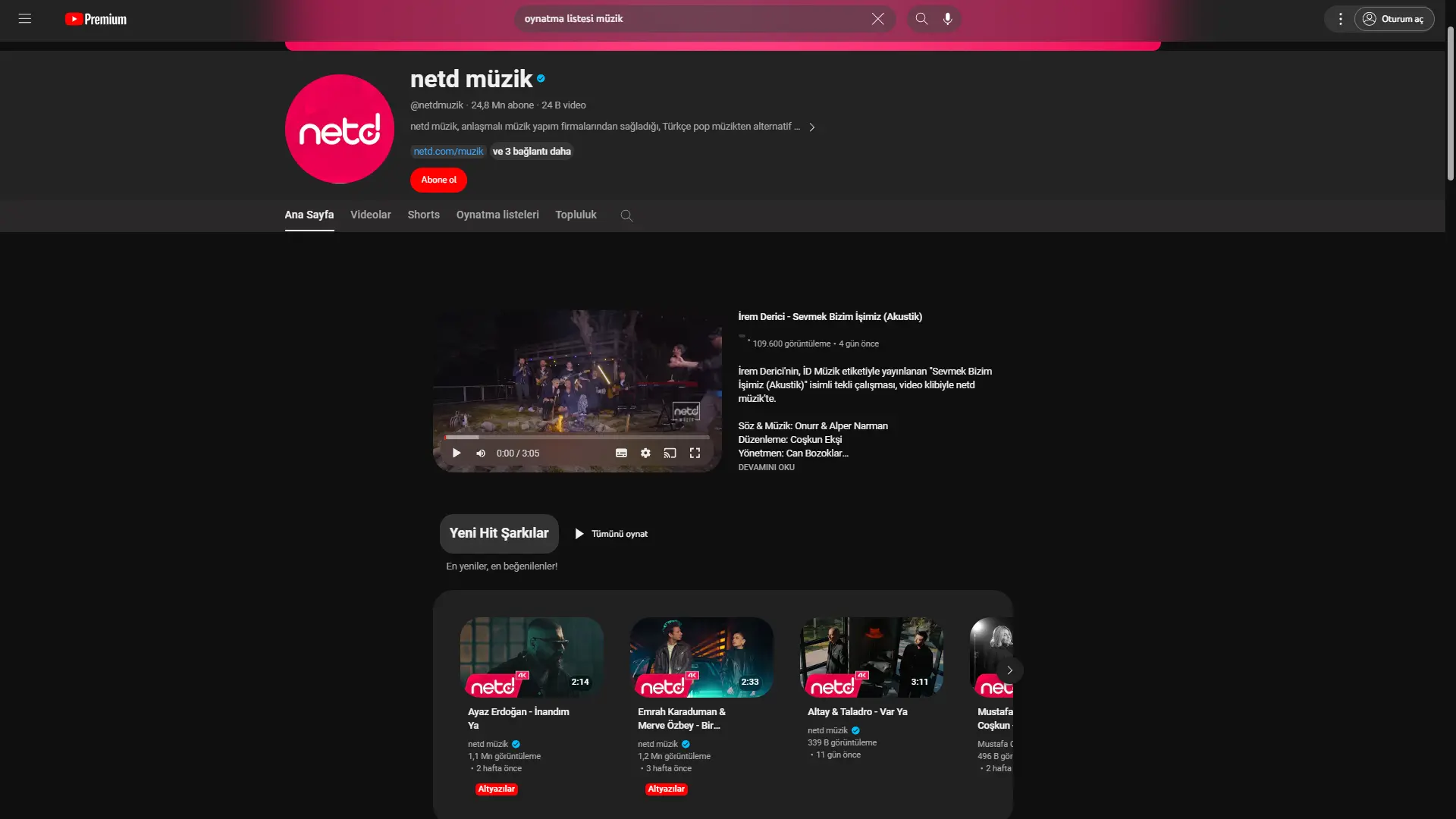Click the Emrah Karaduman & Merve Özbey title
The height and width of the screenshot is (819, 1456).
(x=682, y=719)
